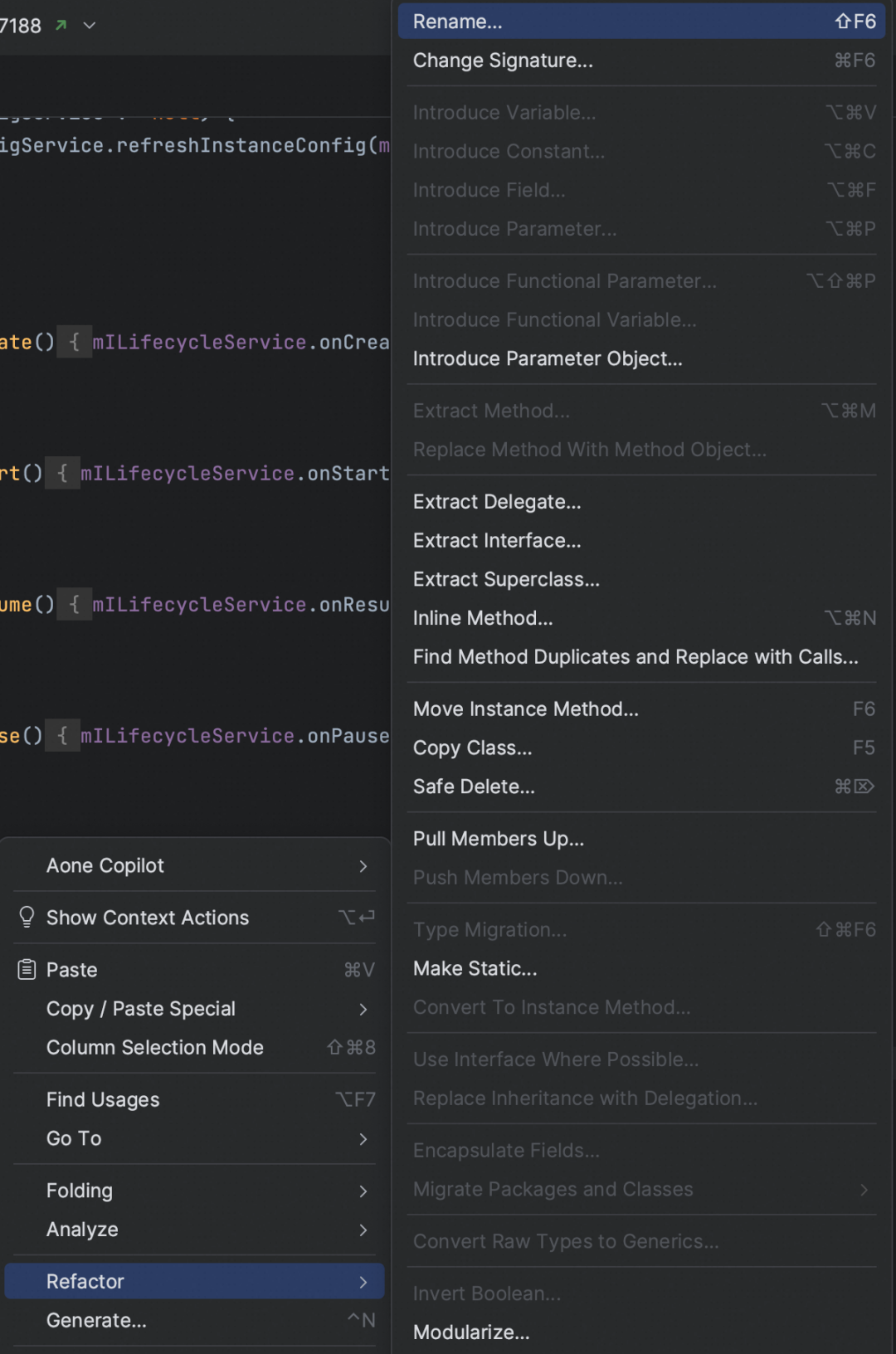Click Safe Delete... menu item
896x1354 pixels.
pos(641,787)
